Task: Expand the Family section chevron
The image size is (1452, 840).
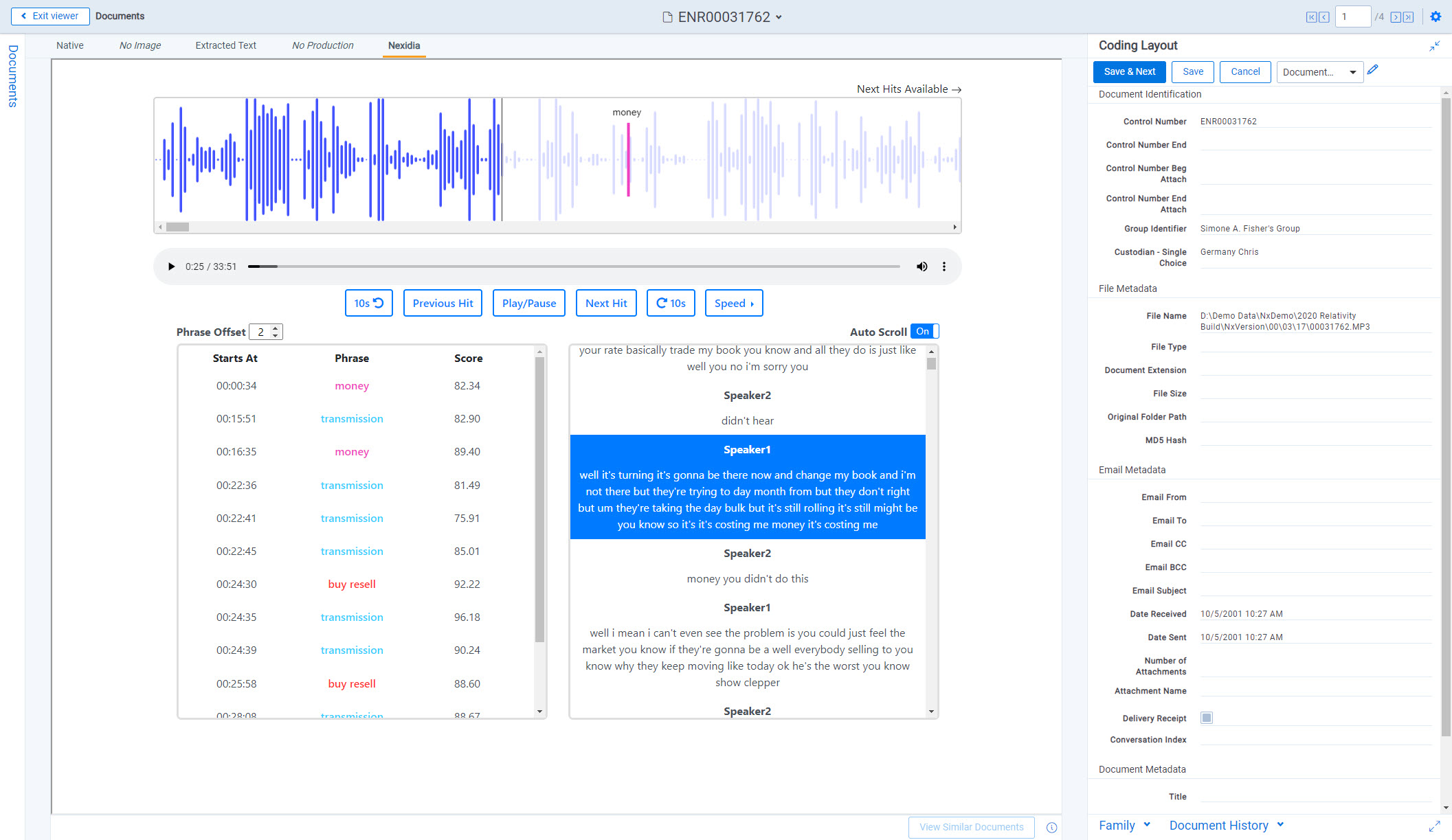Action: coord(1147,825)
